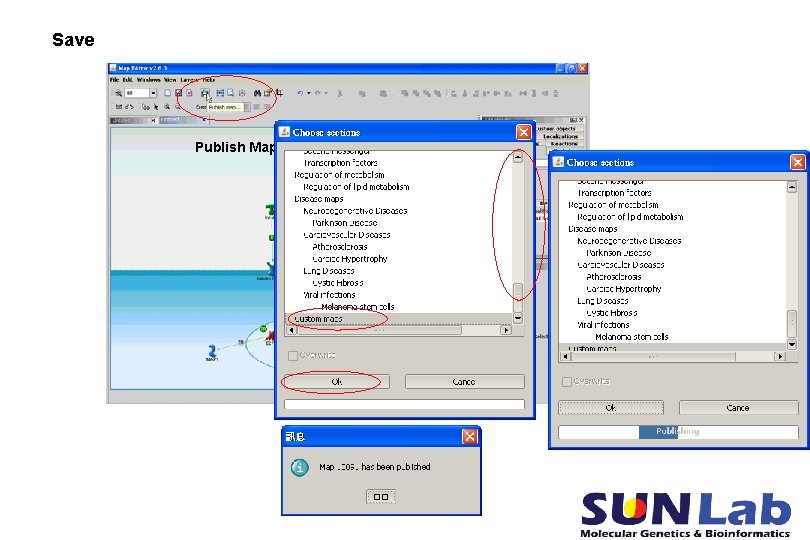Click the Redo arrow icon
The height and width of the screenshot is (540, 810).
pyautogui.click(x=318, y=93)
